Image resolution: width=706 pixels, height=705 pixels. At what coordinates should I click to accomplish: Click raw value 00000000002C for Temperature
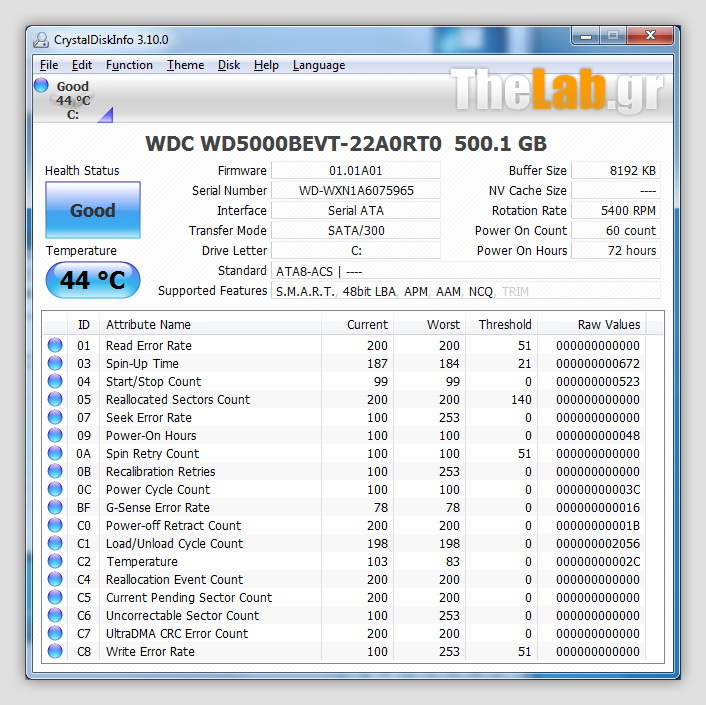point(597,562)
